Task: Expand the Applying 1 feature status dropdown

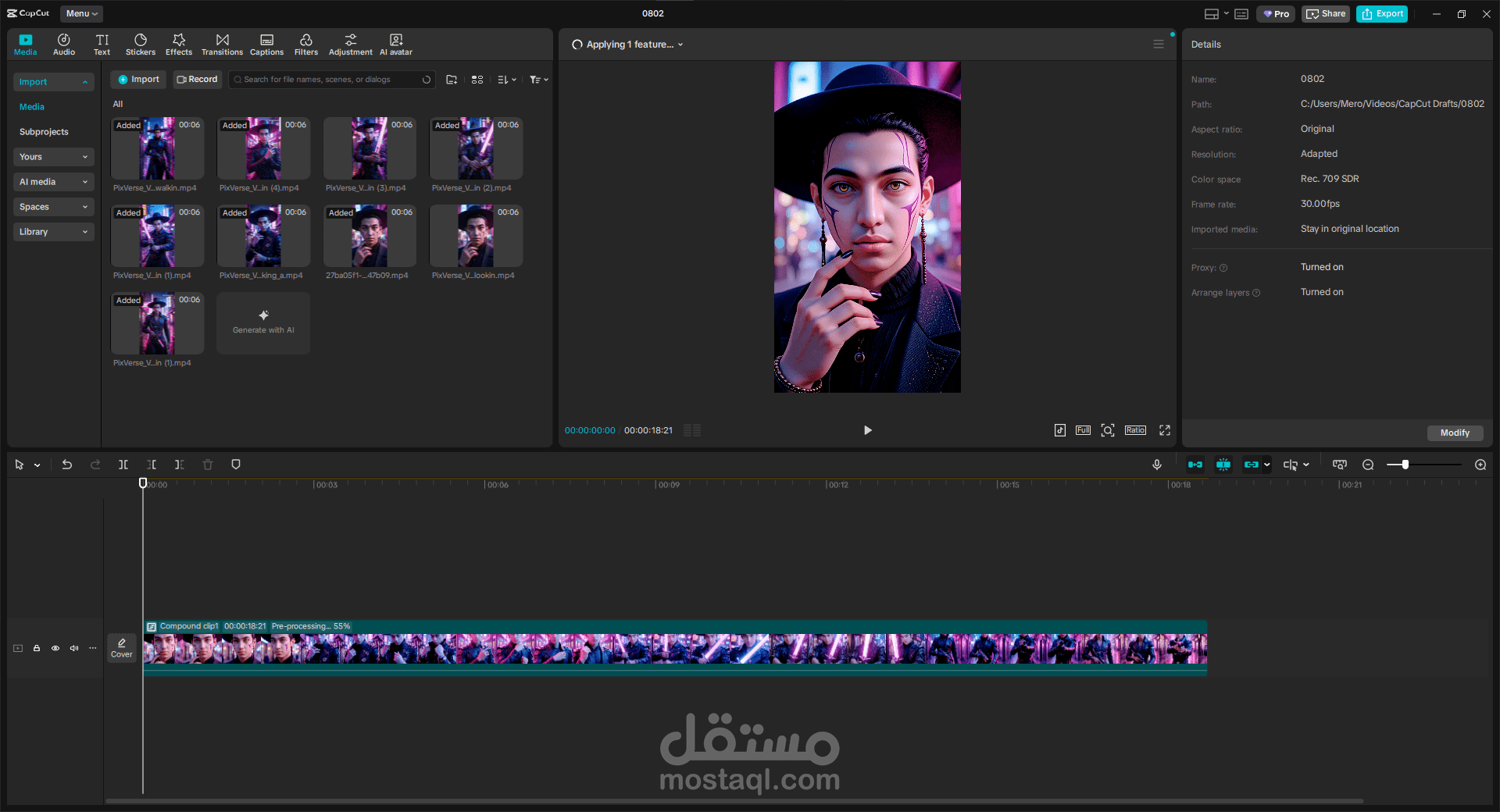Action: click(x=681, y=45)
